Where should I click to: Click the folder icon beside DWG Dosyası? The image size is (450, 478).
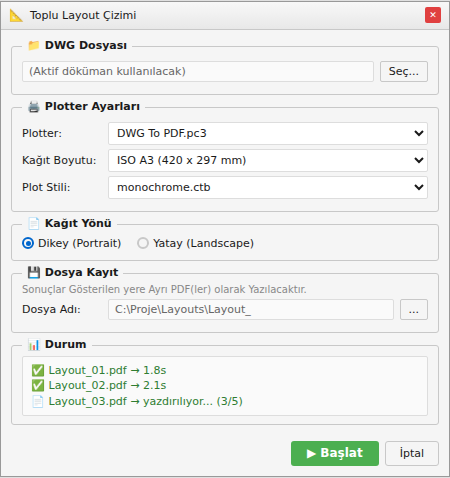34,45
